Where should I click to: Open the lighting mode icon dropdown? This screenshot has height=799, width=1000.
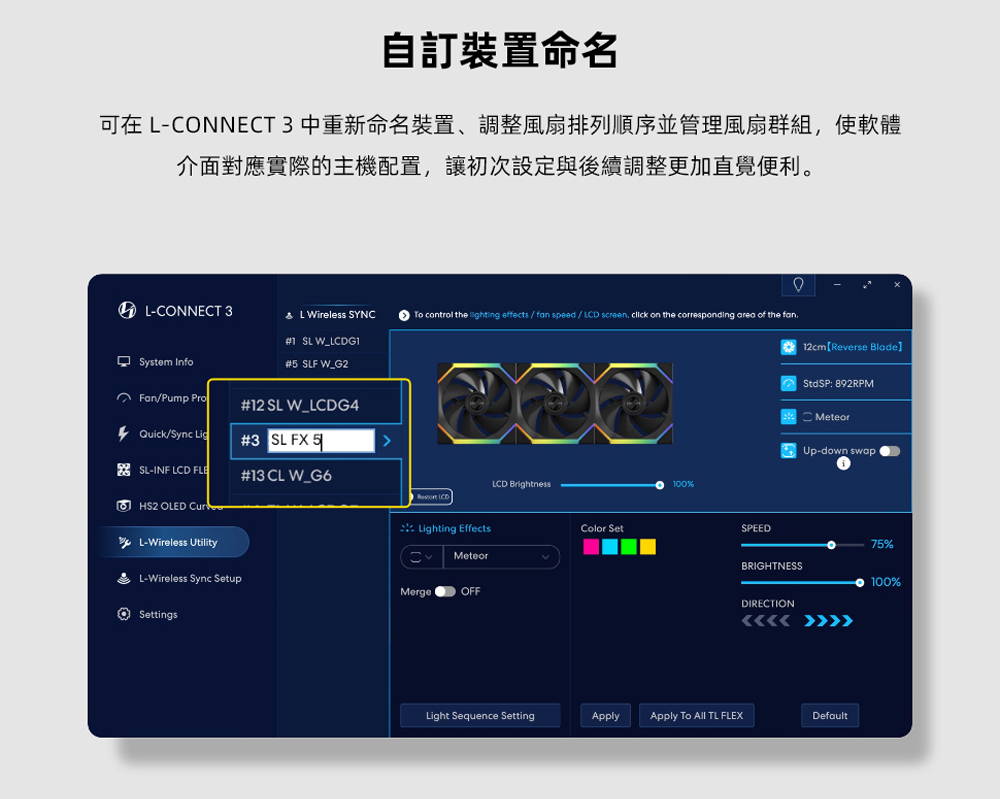[x=422, y=557]
